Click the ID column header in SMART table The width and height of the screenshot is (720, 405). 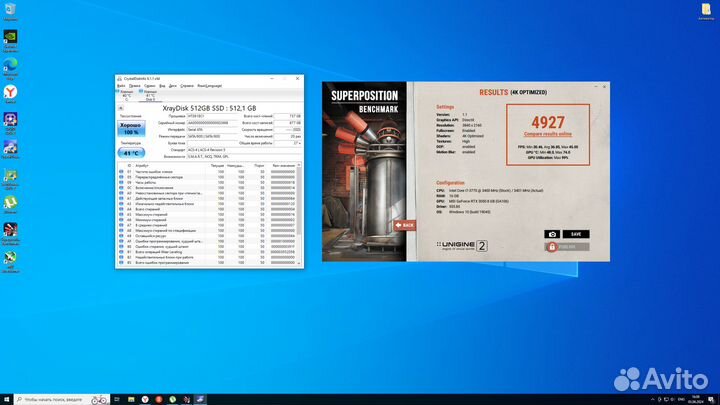click(x=129, y=166)
